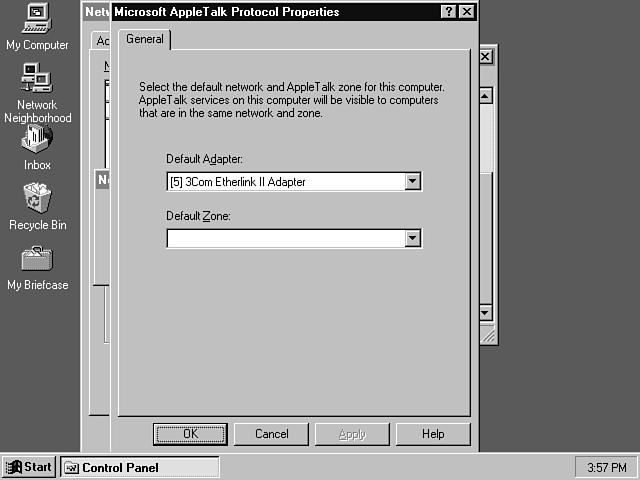The width and height of the screenshot is (640, 480).
Task: Select the Recycle Bin icon
Action: [37, 200]
